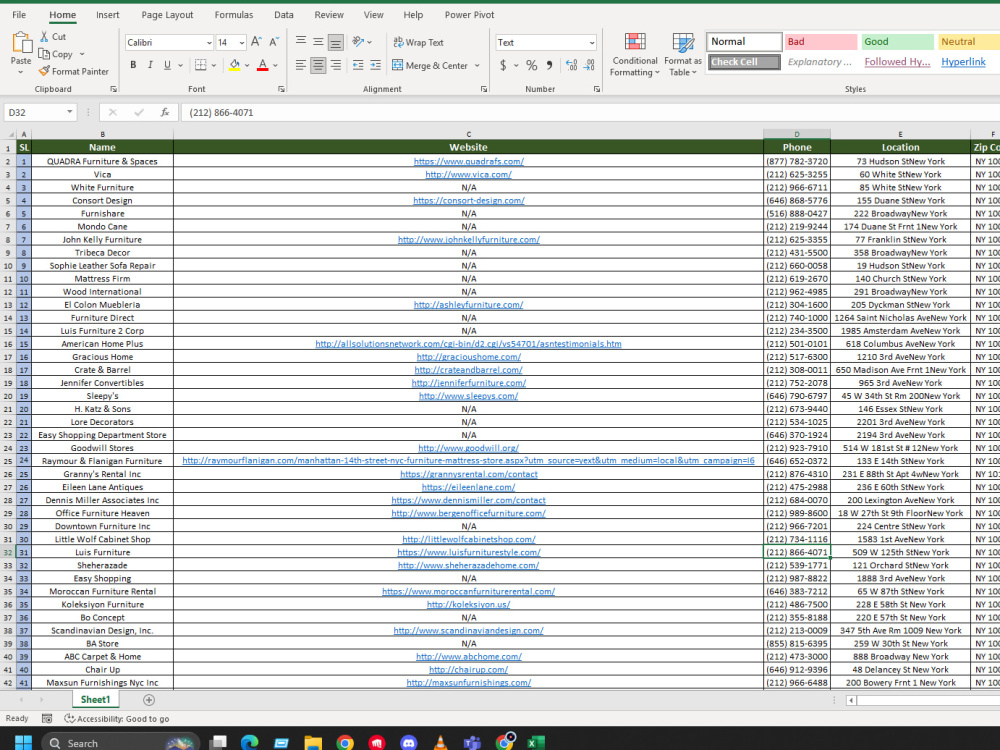
Task: Toggle Merge & Center for cells
Action: coord(430,65)
